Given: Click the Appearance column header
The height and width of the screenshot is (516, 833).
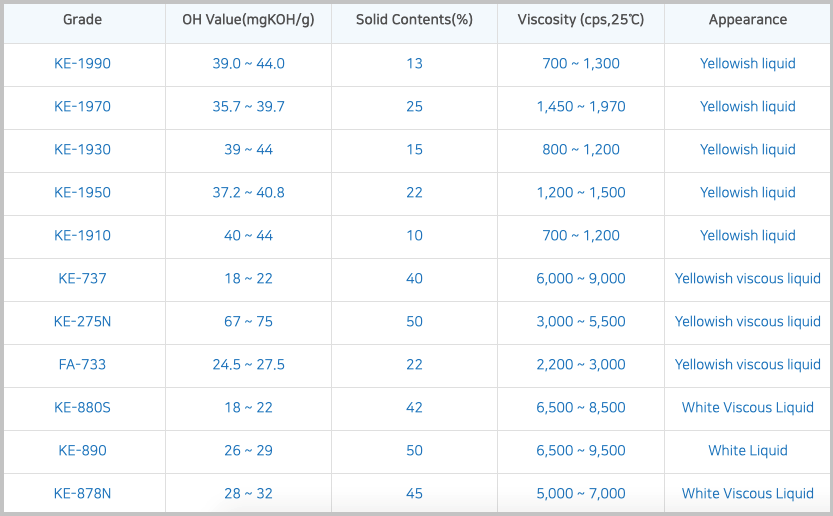Looking at the screenshot, I should tap(747, 20).
